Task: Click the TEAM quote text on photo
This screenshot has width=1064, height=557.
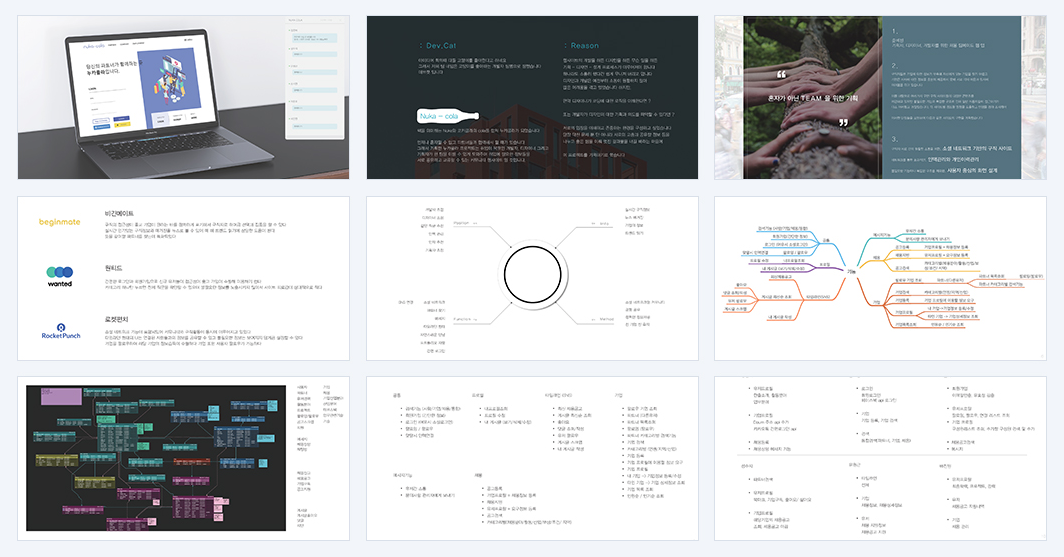Action: coord(812,98)
